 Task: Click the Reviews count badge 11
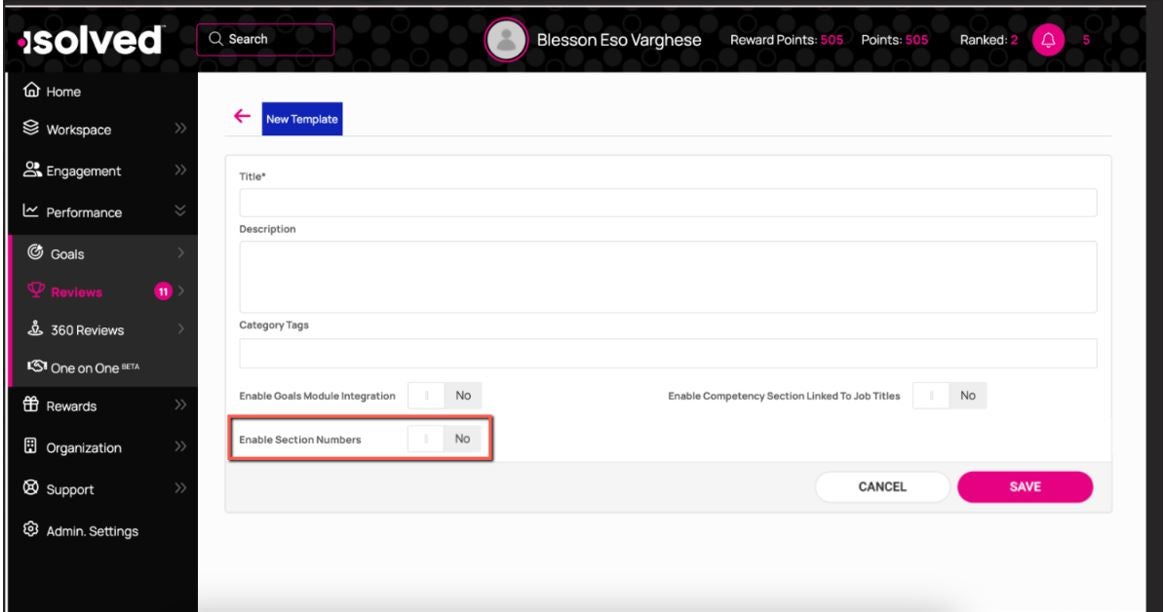pyautogui.click(x=163, y=292)
